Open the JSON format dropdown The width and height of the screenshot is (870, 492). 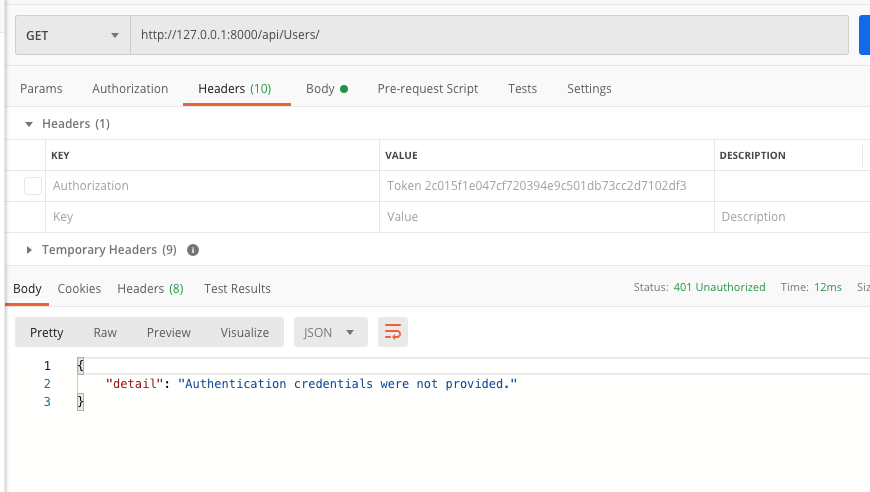pyautogui.click(x=331, y=332)
